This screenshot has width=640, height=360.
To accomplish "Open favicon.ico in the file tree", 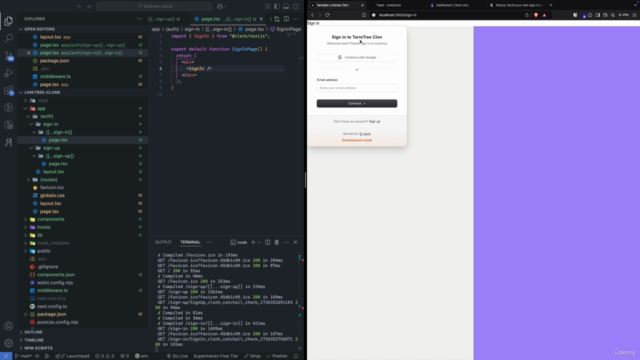I will [52, 187].
